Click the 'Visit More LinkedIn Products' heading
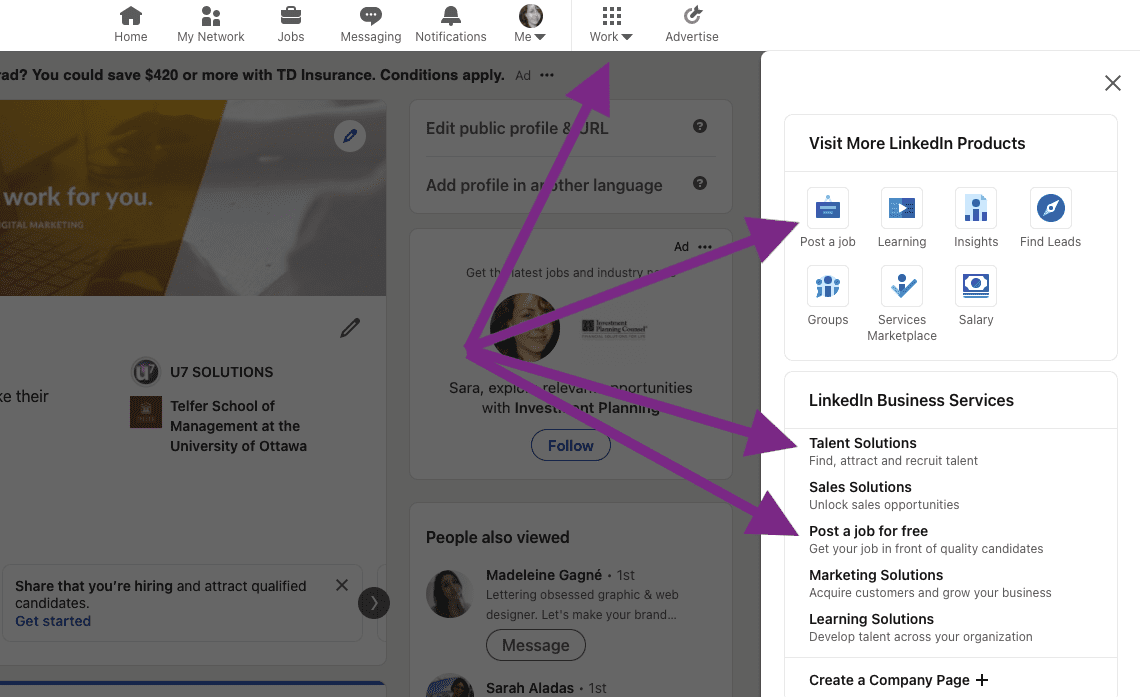1140x697 pixels. click(917, 143)
